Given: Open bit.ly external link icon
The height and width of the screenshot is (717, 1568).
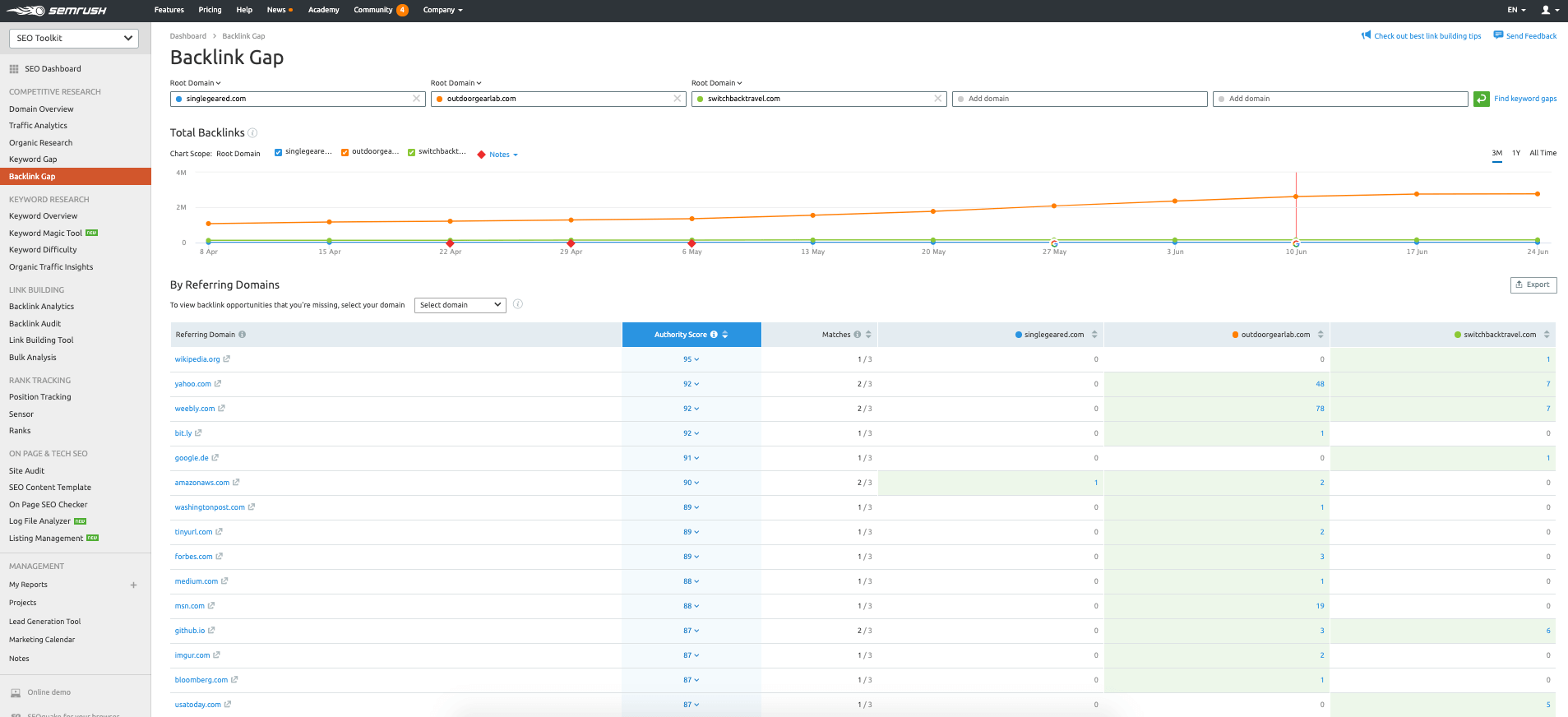Looking at the screenshot, I should click(198, 433).
